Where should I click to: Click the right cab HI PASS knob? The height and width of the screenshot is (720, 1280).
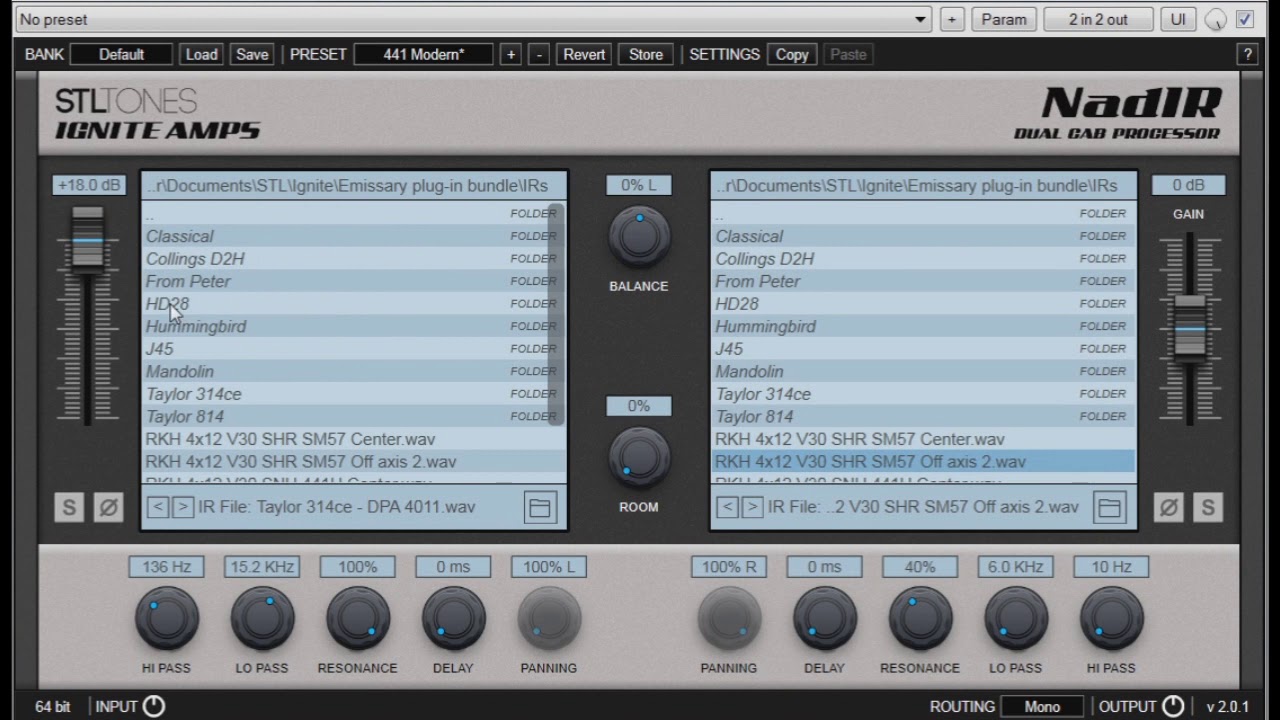coord(1112,618)
